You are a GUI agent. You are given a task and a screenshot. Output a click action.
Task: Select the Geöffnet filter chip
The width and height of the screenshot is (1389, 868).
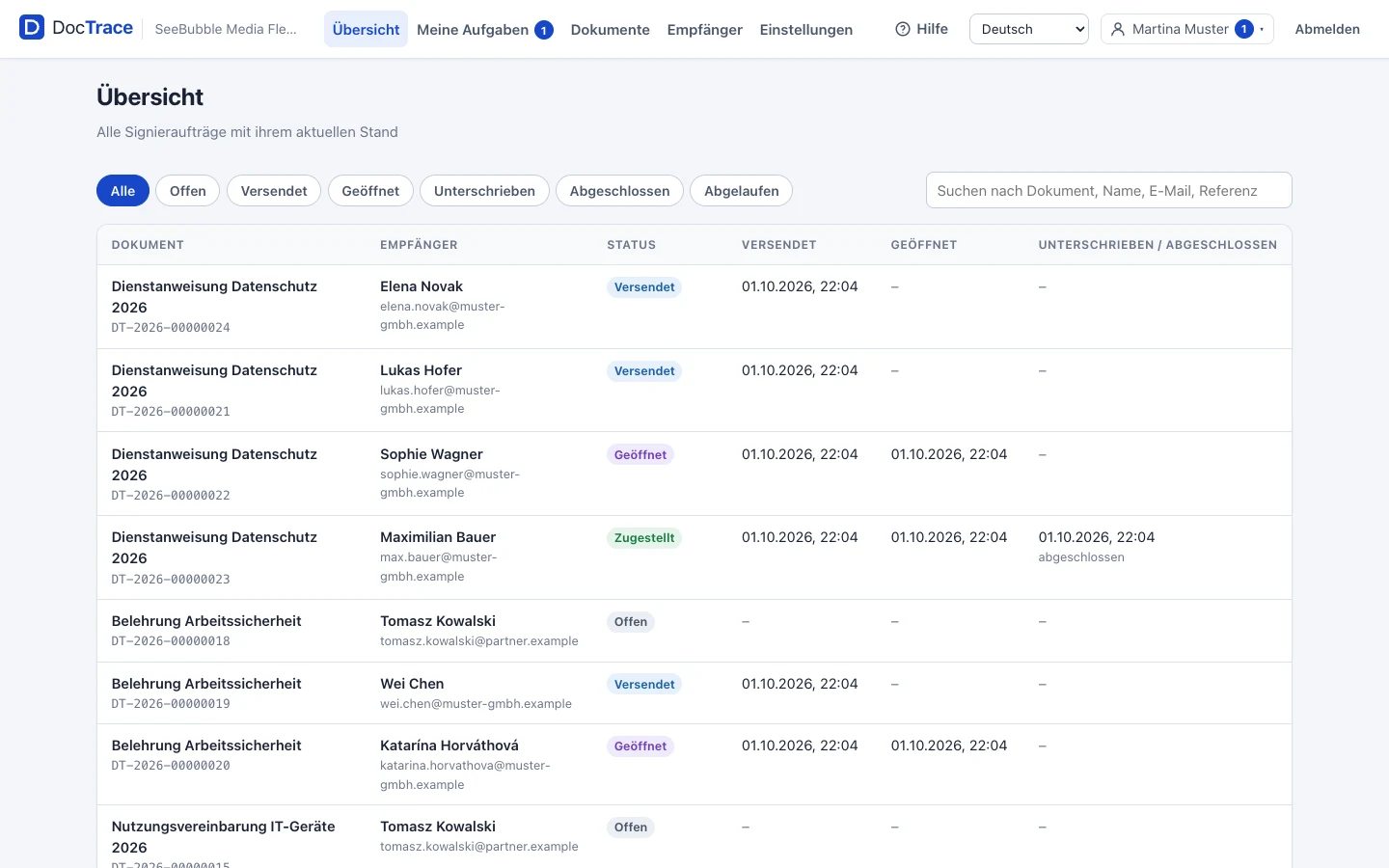tap(370, 191)
